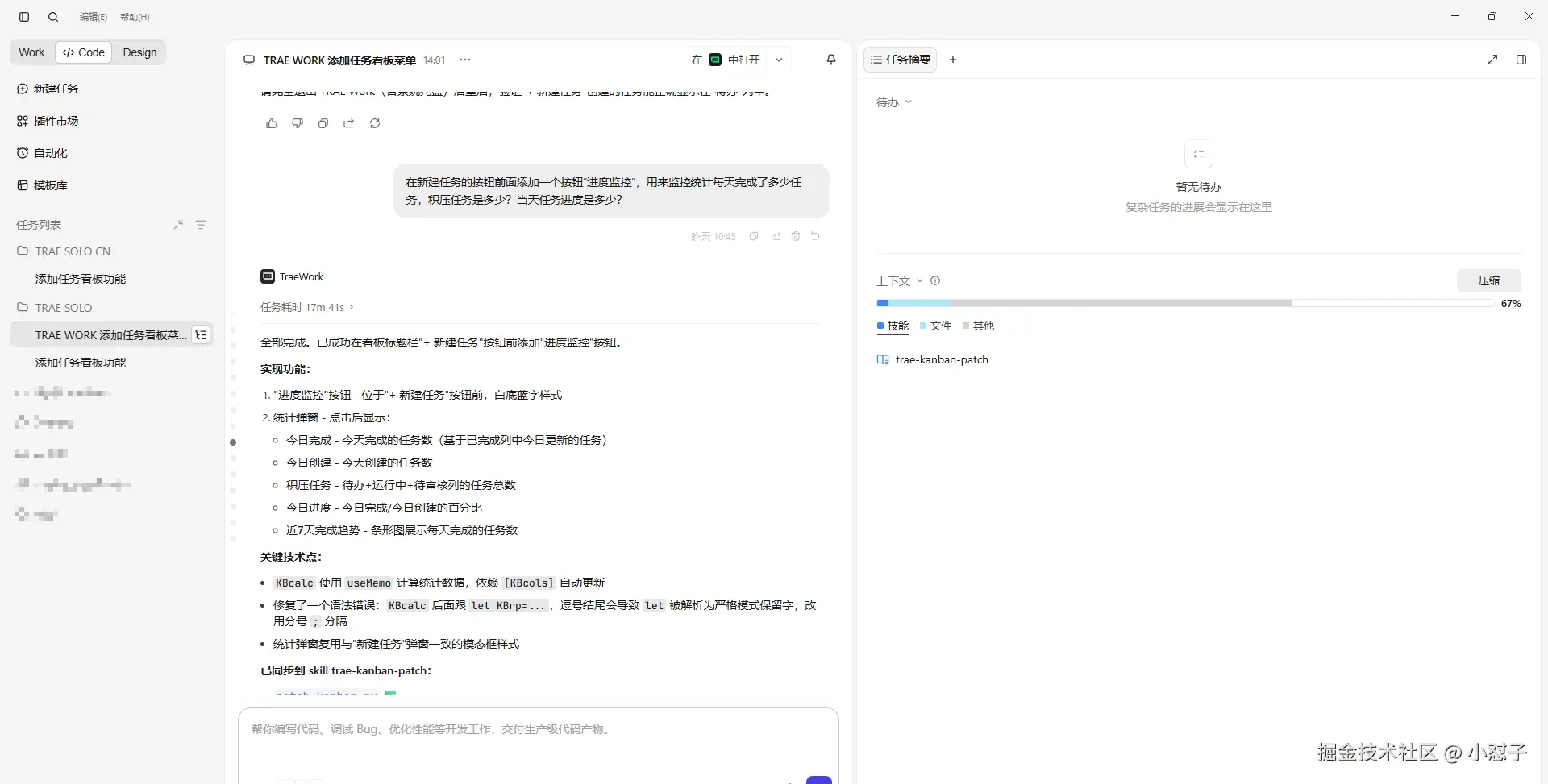
Task: Open the search magnifier icon
Action: (53, 17)
